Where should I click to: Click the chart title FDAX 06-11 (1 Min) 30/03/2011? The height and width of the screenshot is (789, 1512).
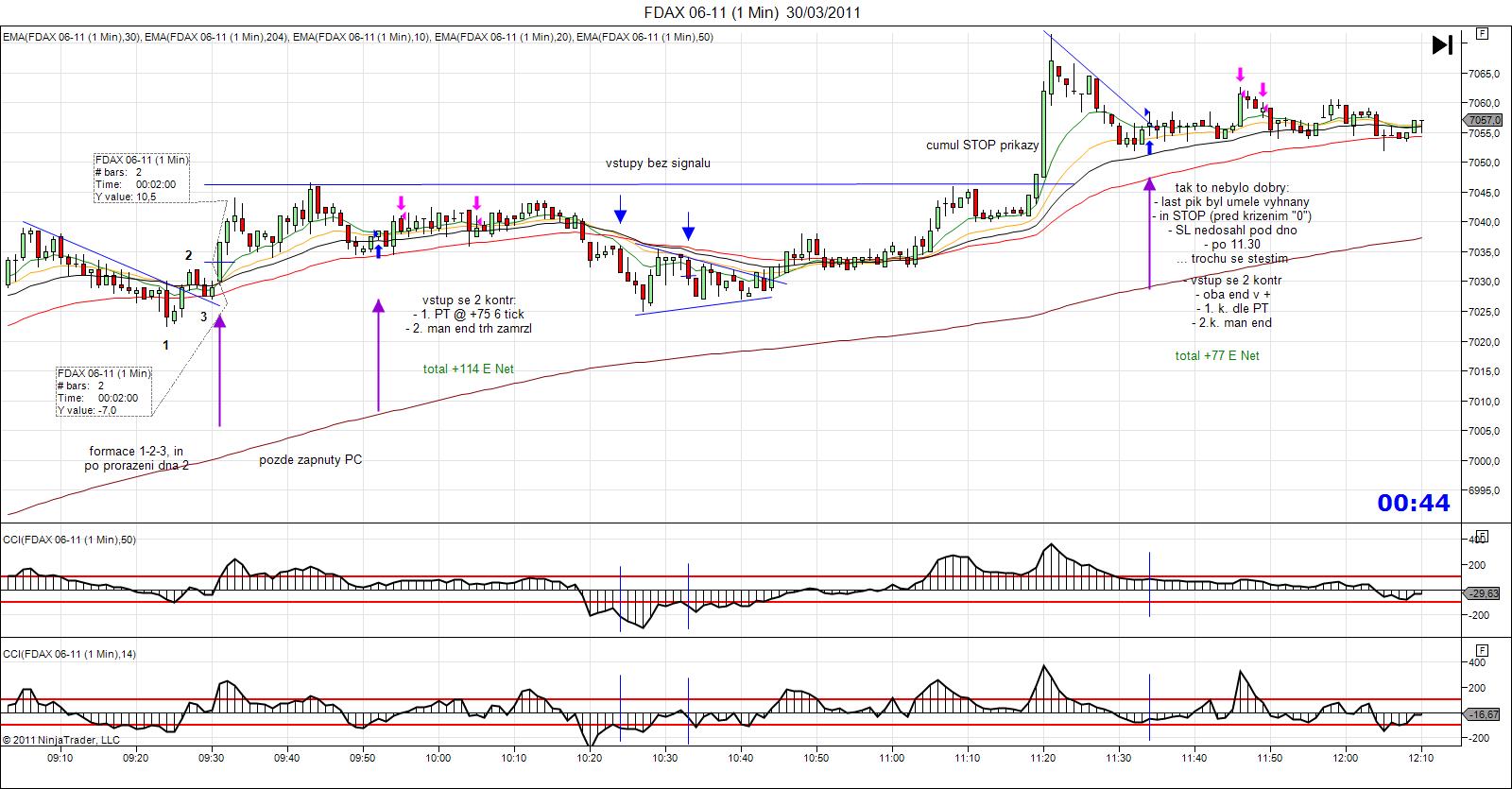[752, 12]
